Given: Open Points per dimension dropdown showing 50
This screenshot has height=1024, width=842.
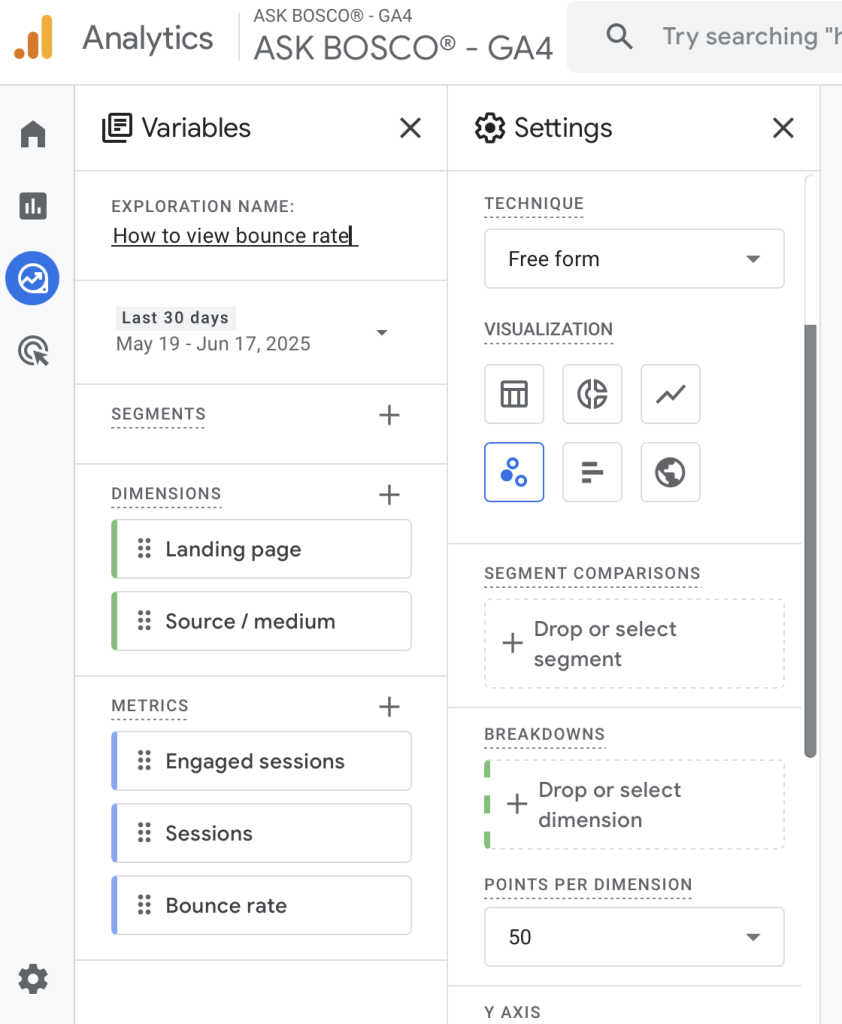Looking at the screenshot, I should tap(634, 937).
